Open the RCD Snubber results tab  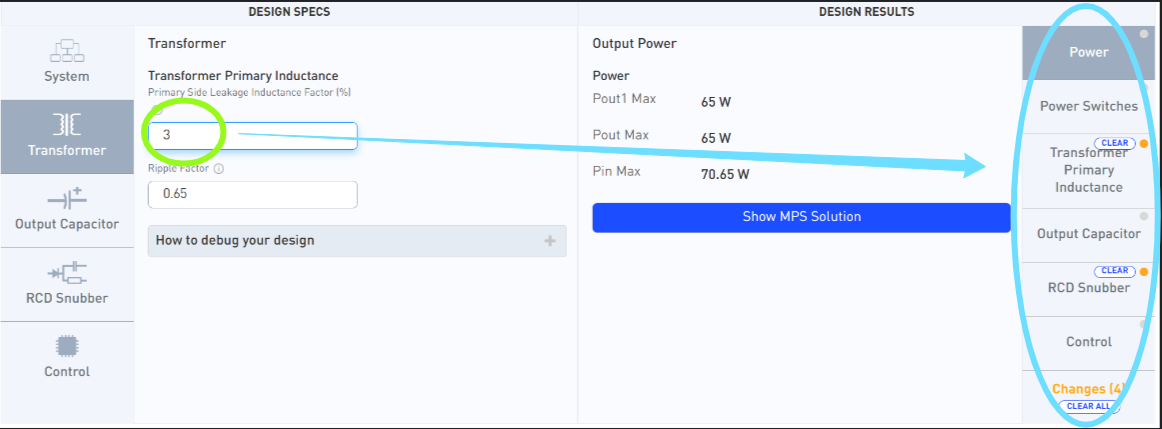coord(1088,288)
